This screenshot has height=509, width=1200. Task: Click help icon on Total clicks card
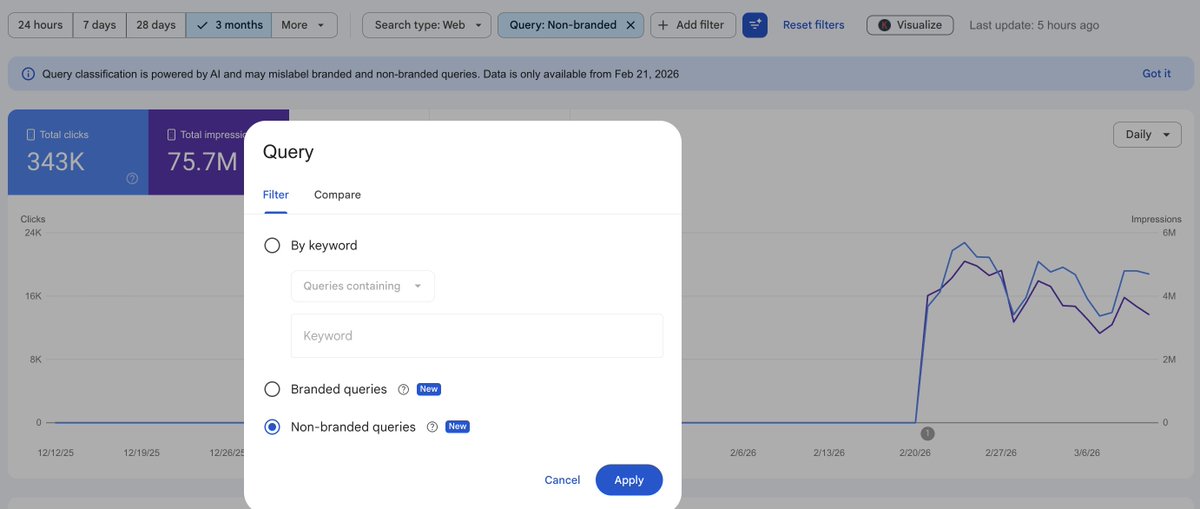(132, 178)
